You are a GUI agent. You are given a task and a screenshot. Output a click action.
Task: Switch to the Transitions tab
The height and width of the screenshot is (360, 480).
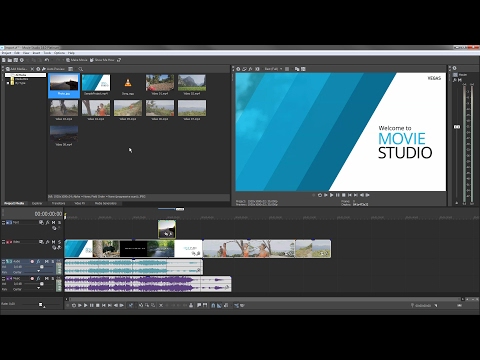pos(59,203)
